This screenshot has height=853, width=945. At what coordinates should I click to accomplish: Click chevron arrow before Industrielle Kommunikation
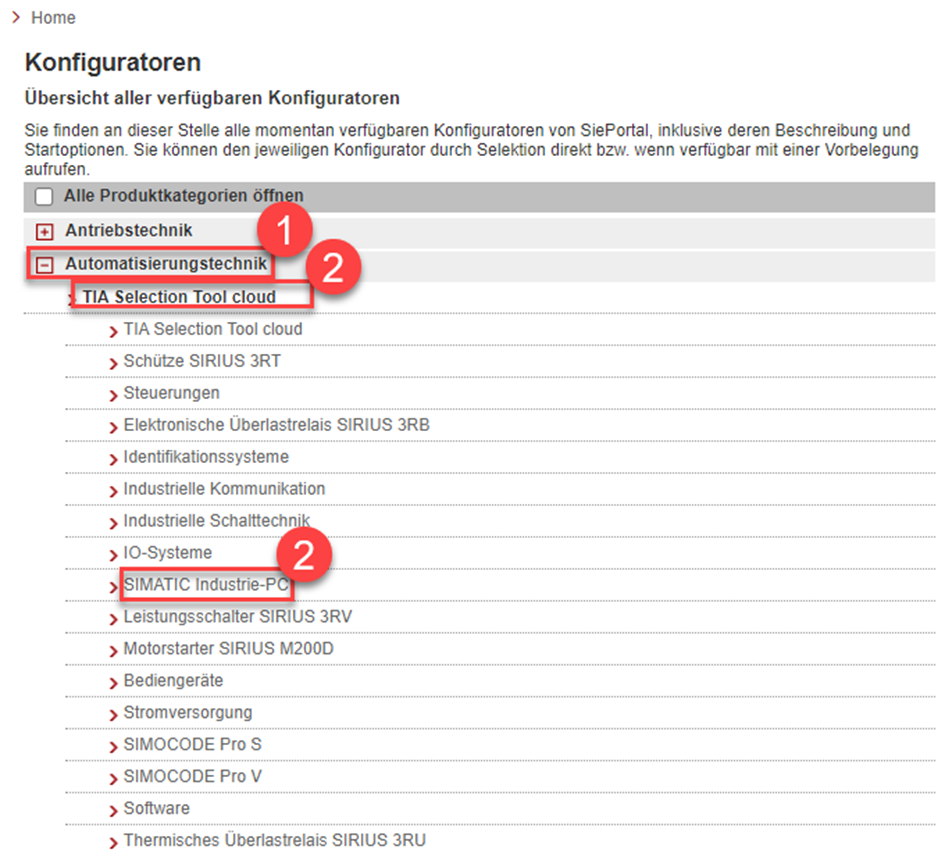point(113,491)
